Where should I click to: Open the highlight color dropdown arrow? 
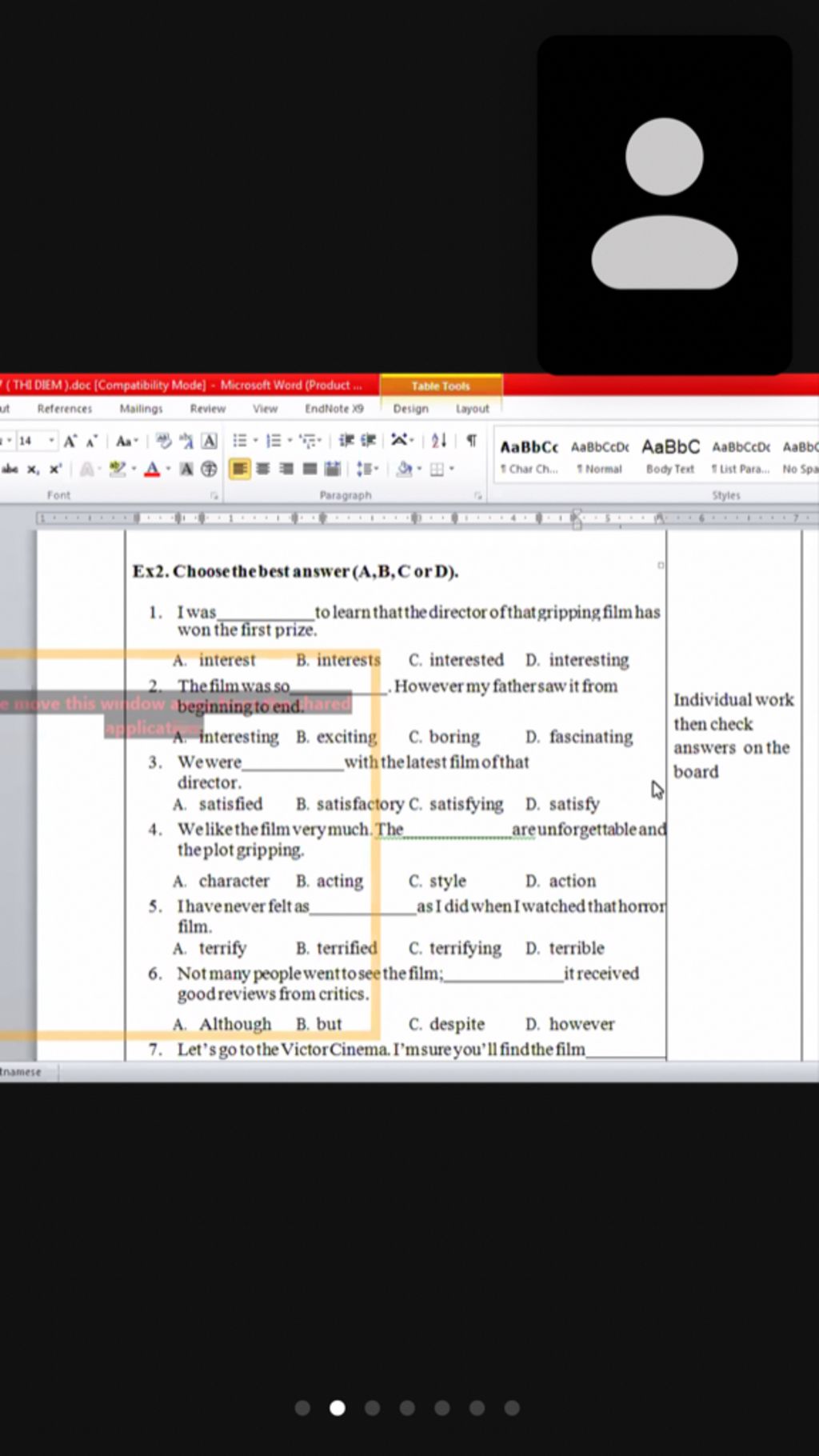pos(134,470)
